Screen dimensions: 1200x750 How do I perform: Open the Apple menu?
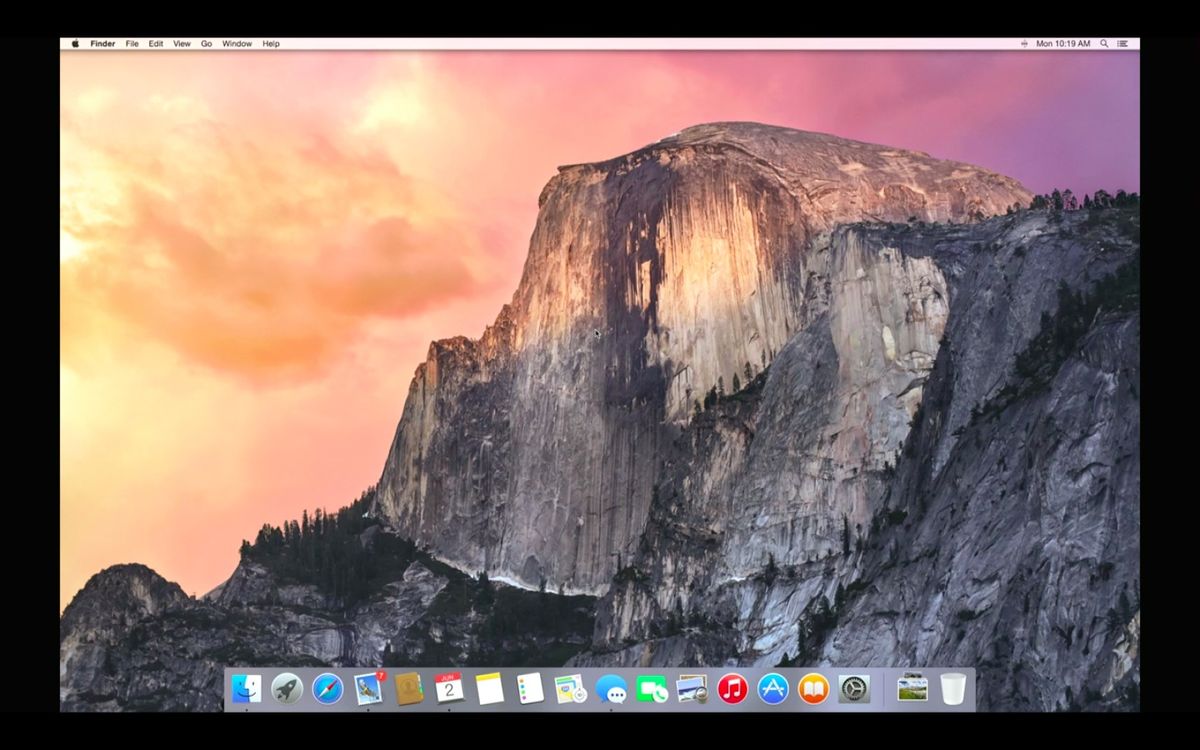point(75,43)
